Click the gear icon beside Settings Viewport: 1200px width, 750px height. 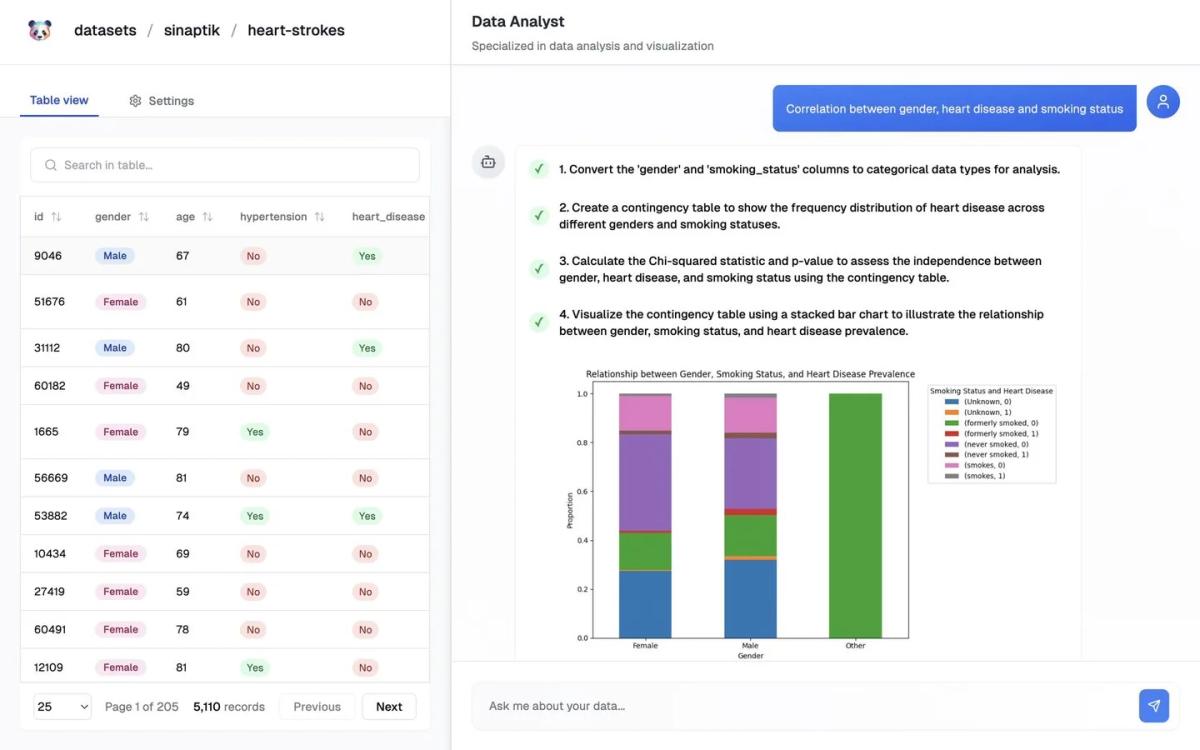tap(135, 100)
